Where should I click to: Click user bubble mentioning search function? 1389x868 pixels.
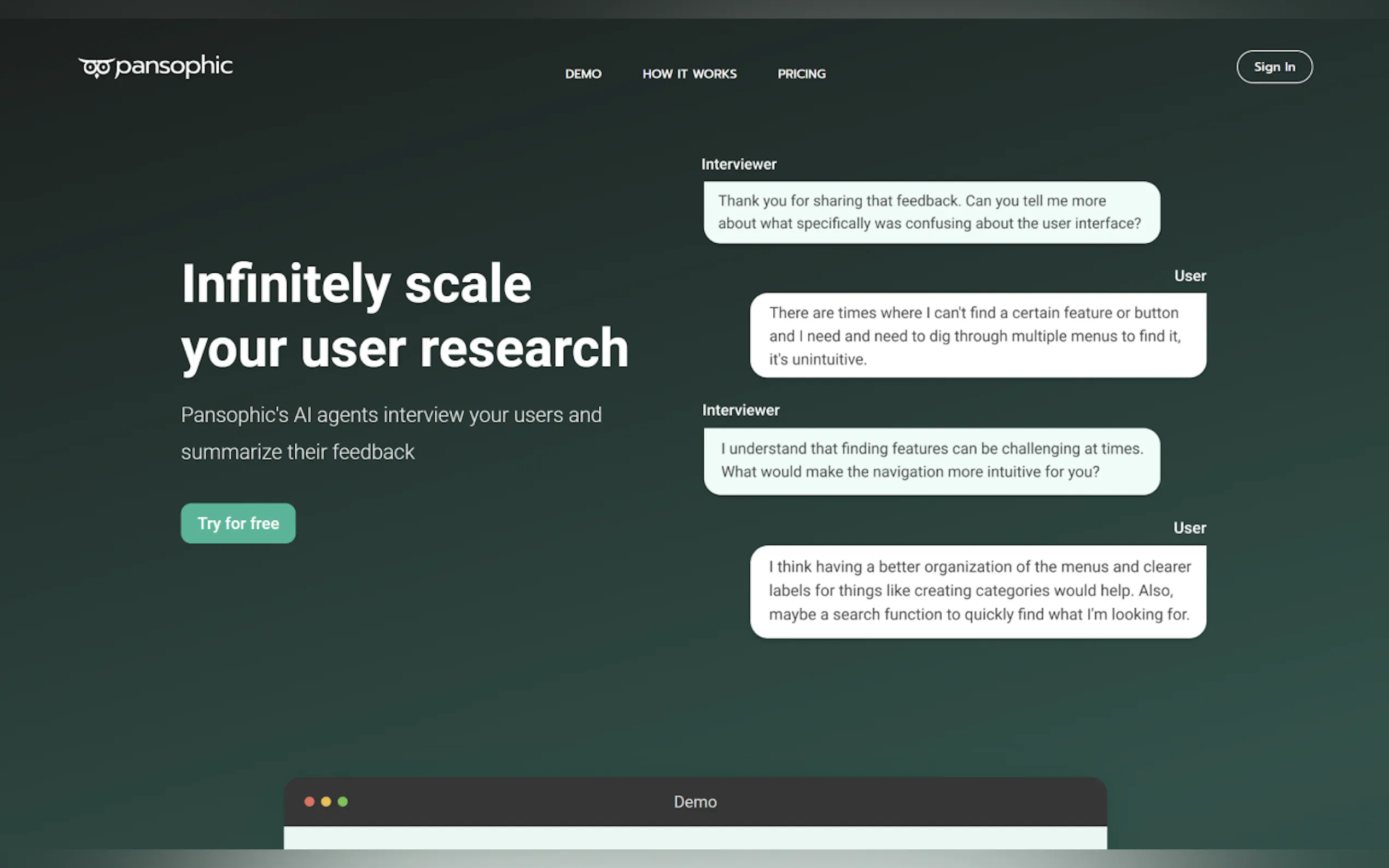pyautogui.click(x=977, y=591)
